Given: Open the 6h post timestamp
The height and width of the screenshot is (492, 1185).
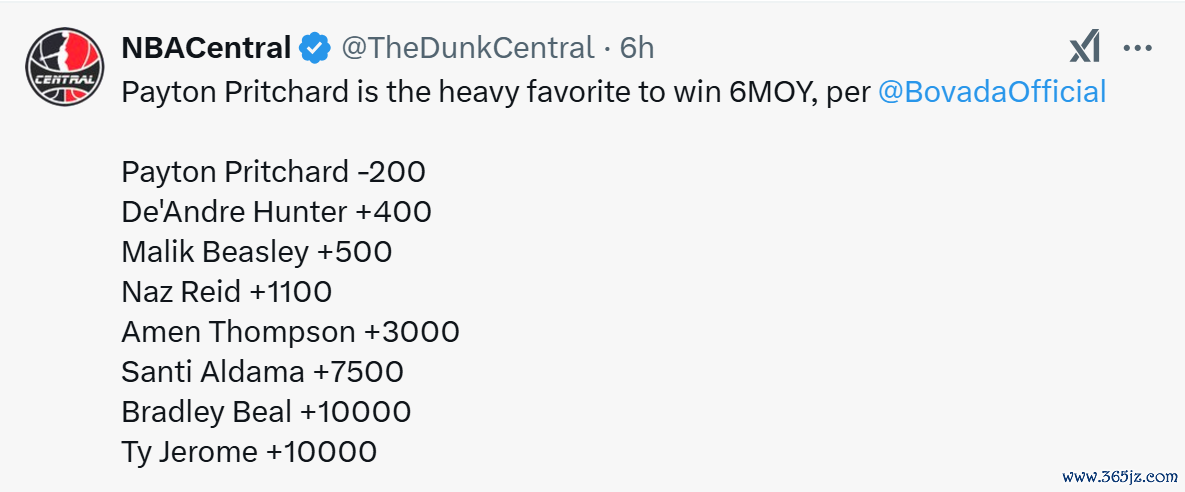Looking at the screenshot, I should 637,48.
